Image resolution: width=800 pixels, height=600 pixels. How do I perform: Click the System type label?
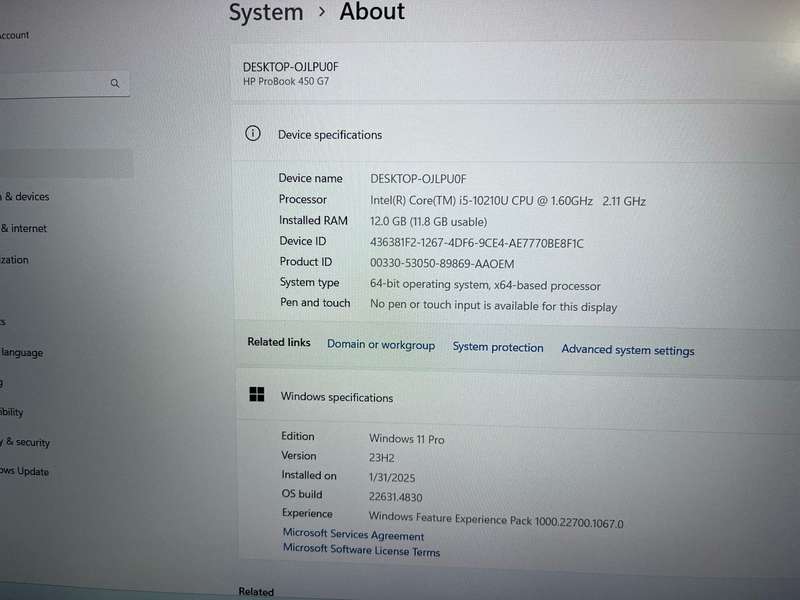point(309,282)
